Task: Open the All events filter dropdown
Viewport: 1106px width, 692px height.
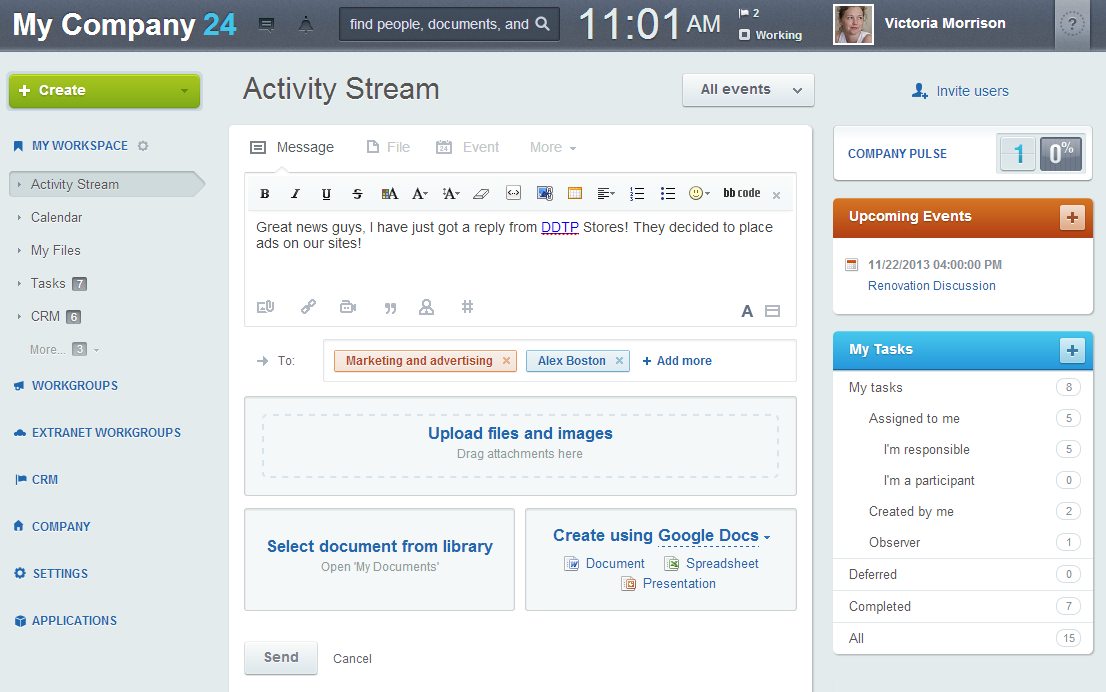Action: (748, 90)
